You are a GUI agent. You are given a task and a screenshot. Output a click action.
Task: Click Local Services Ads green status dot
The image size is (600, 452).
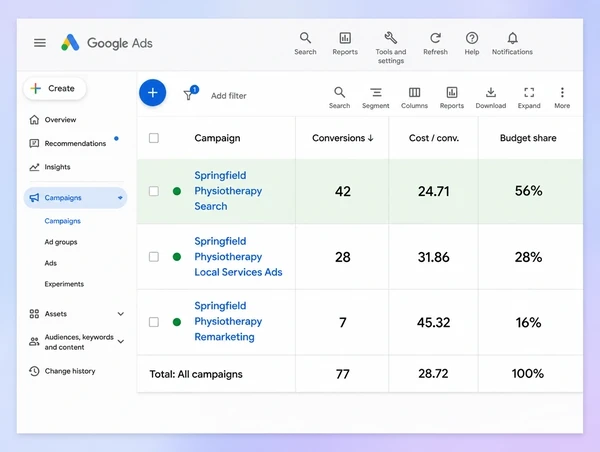tap(177, 256)
